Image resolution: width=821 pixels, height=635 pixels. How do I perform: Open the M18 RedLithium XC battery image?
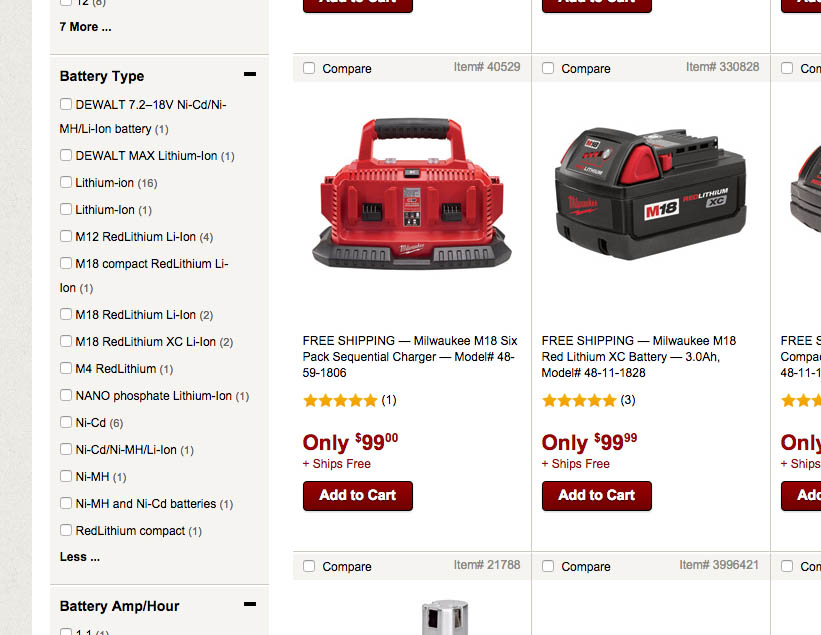(650, 194)
